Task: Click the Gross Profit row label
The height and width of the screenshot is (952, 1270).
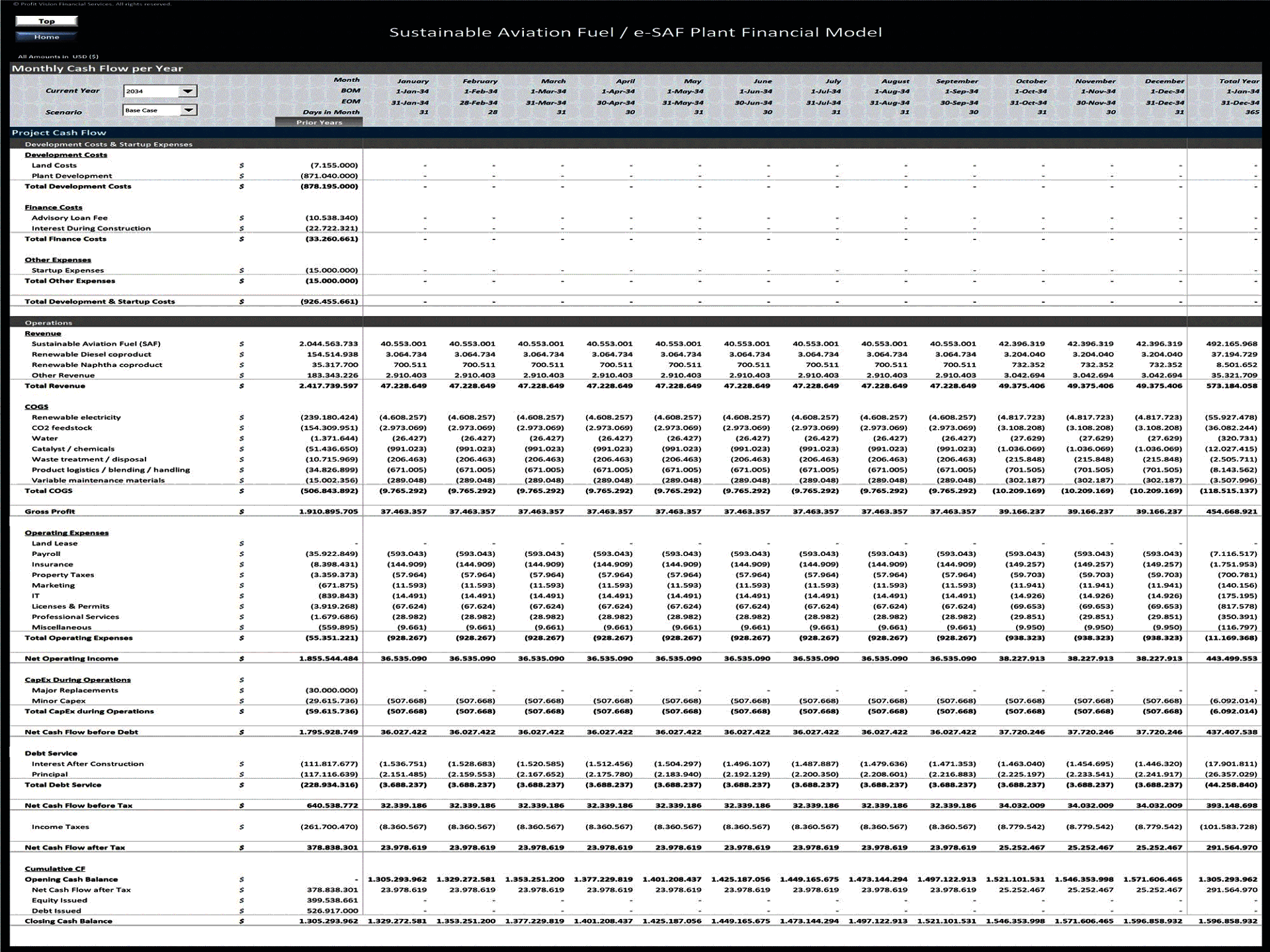Action: point(50,512)
